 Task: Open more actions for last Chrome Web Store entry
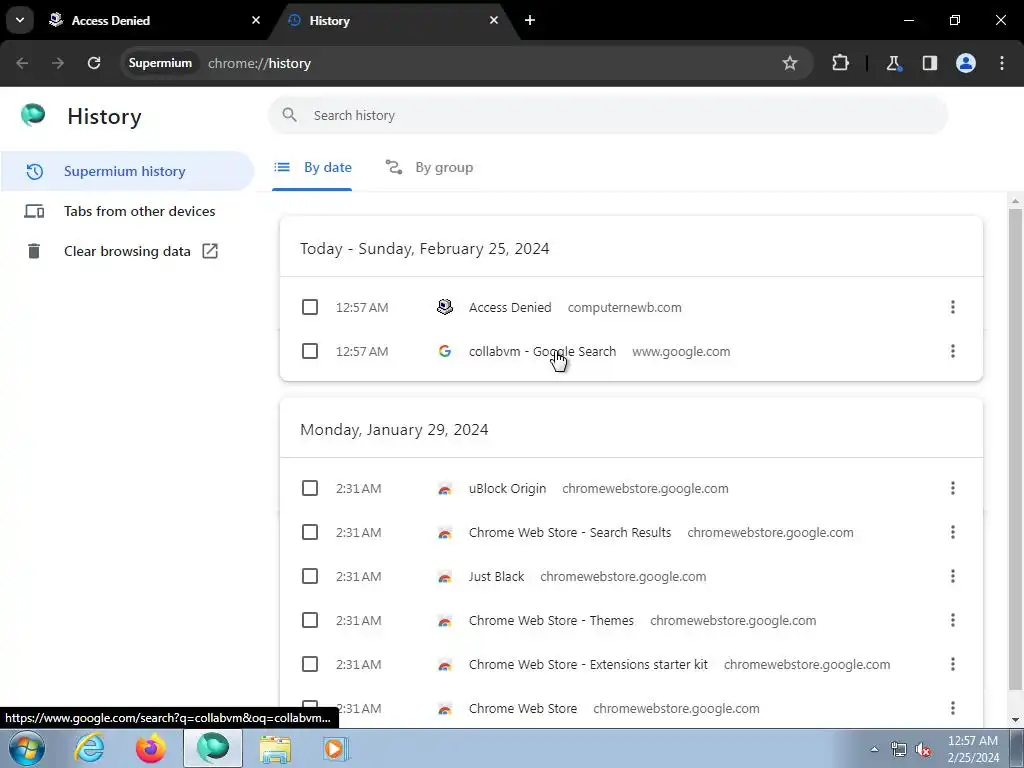pyautogui.click(x=952, y=708)
